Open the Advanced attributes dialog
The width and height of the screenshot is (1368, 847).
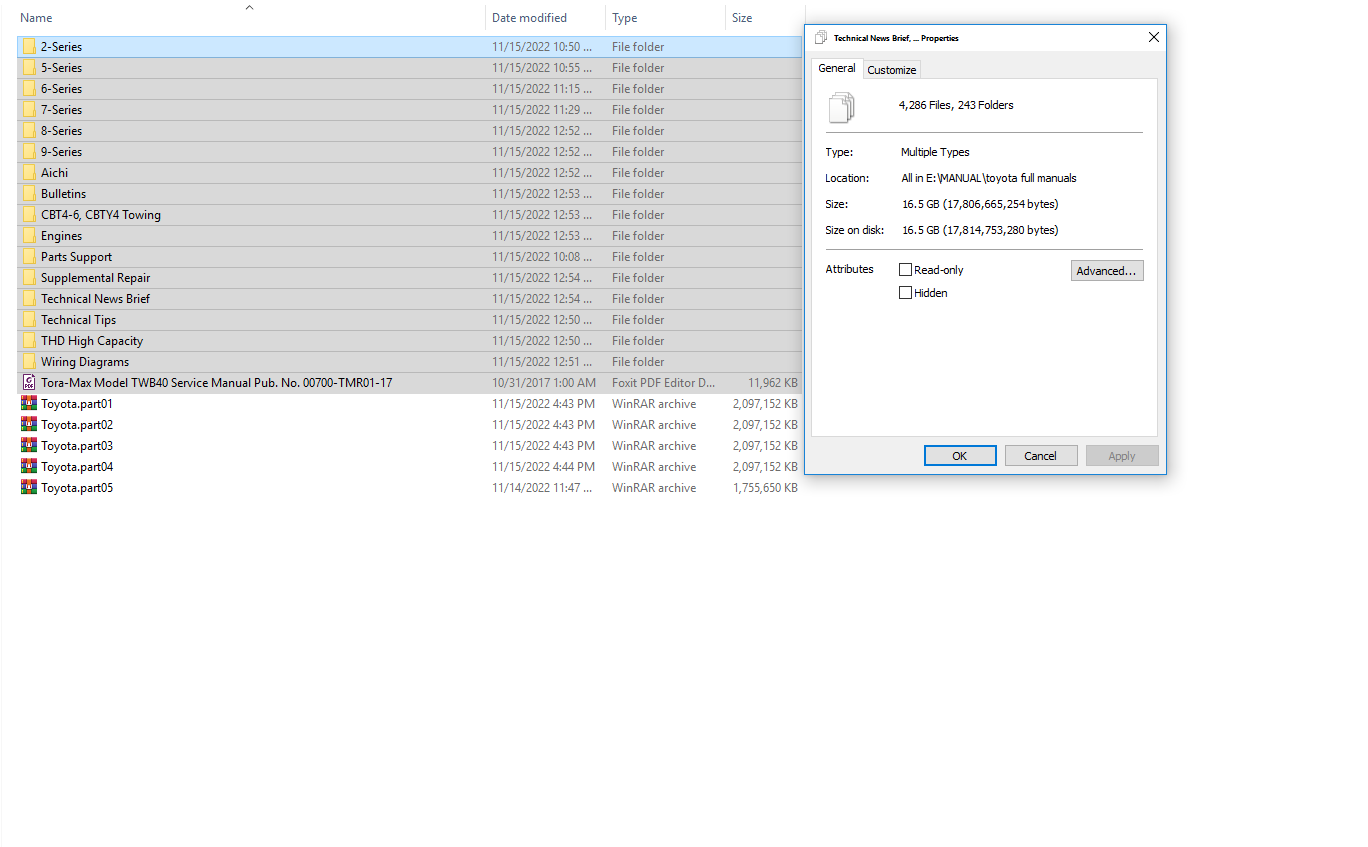click(1106, 271)
